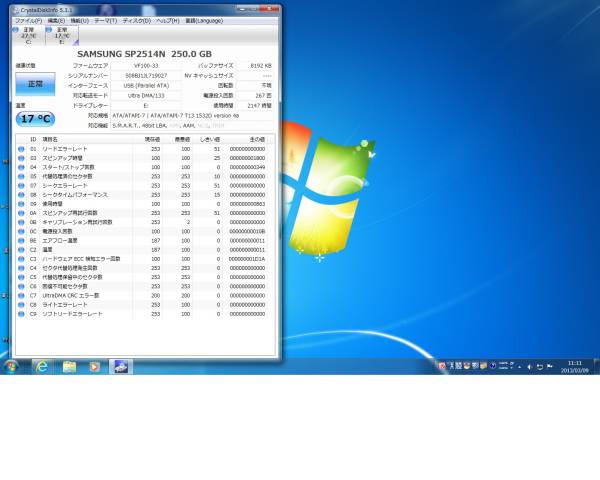Click status icon for attribute ID C4
The height and width of the screenshot is (480, 600).
pos(21,268)
